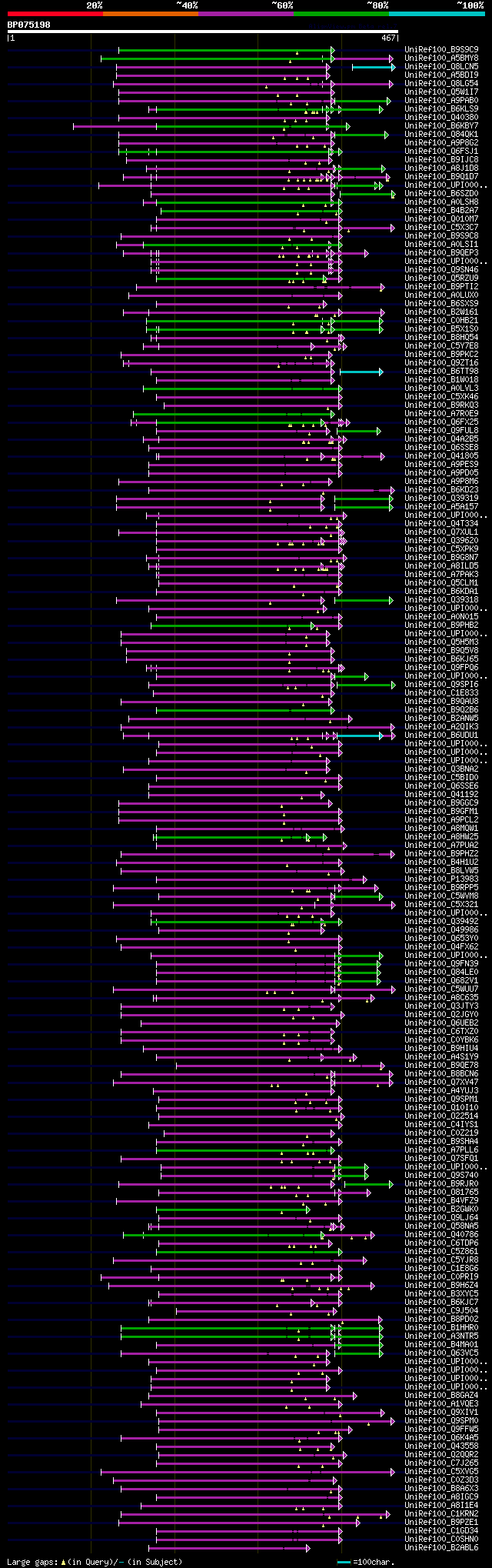
Task: Select the UniRef100_Q39318 label
Action: 441,599
